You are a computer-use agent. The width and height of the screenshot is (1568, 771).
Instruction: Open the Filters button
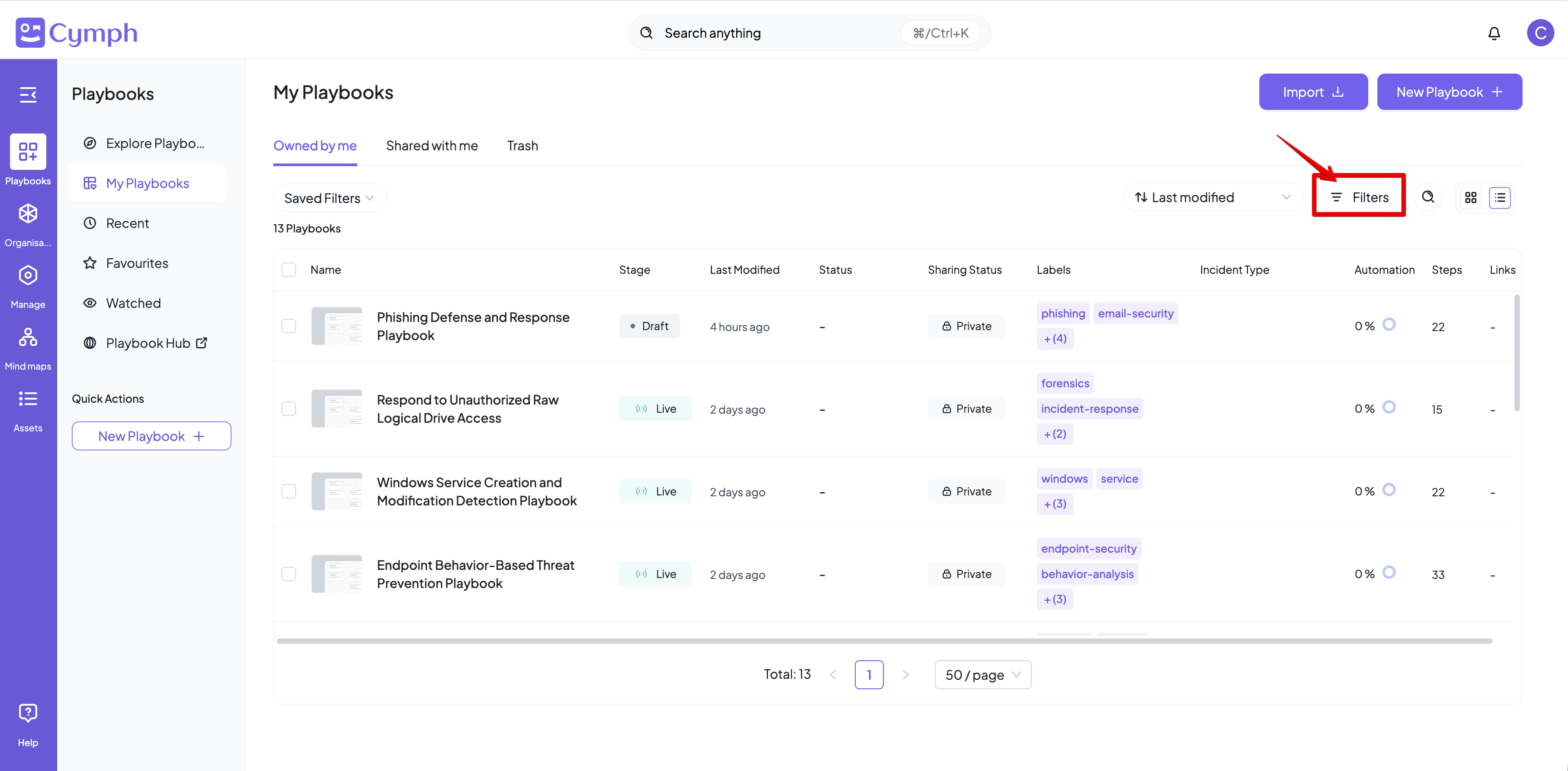pos(1359,198)
